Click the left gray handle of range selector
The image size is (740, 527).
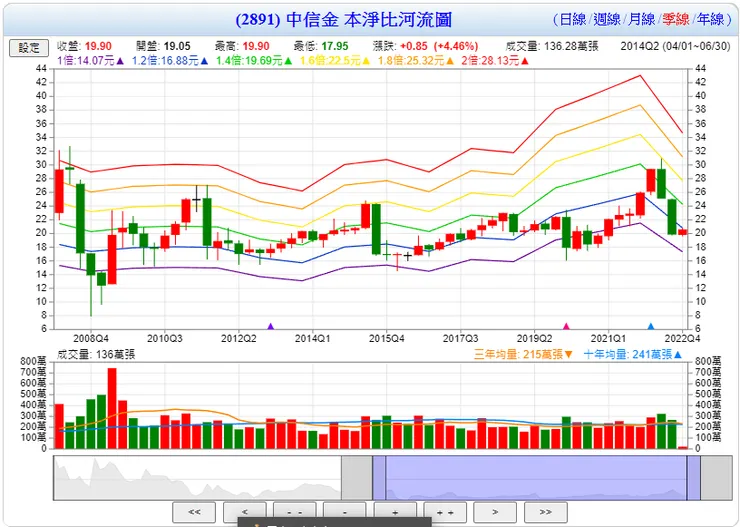pyautogui.click(x=357, y=477)
